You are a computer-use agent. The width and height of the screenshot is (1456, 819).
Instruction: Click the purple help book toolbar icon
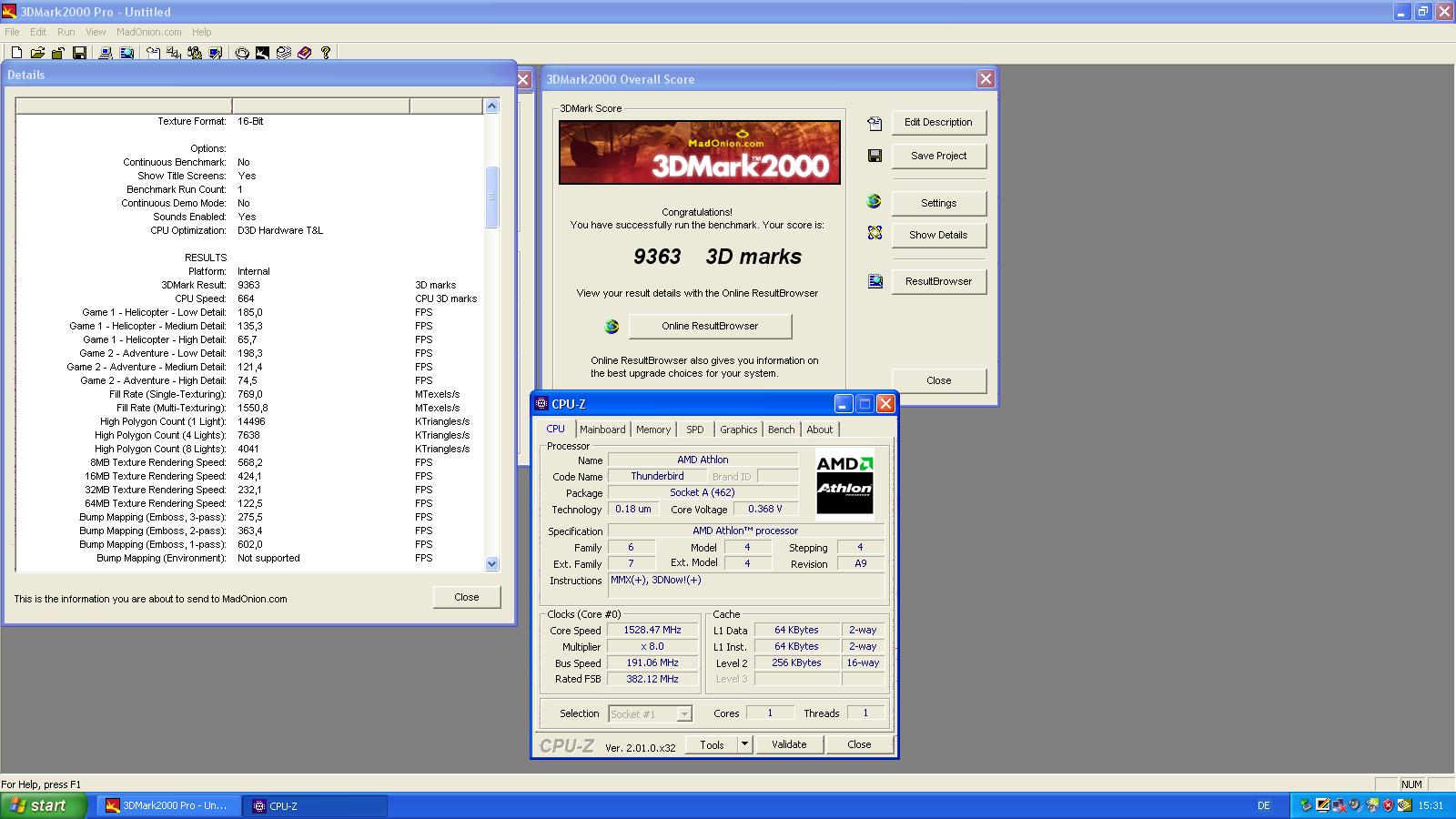(x=304, y=53)
